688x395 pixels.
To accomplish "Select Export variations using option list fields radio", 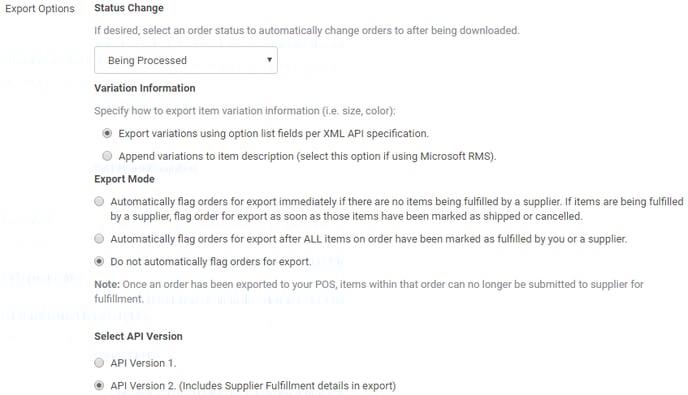I will click(107, 133).
